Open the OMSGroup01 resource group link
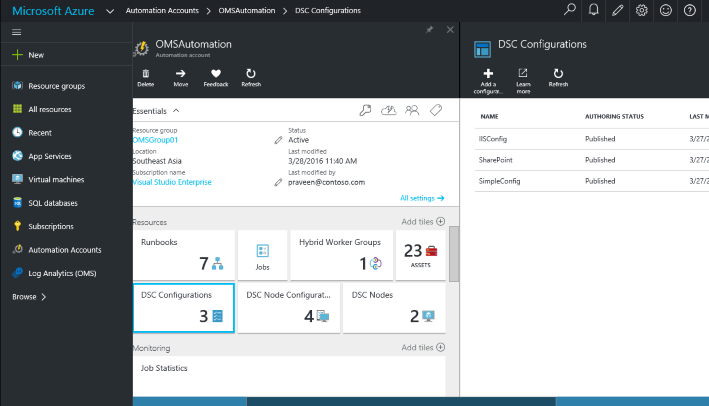709x406 pixels. pos(155,140)
